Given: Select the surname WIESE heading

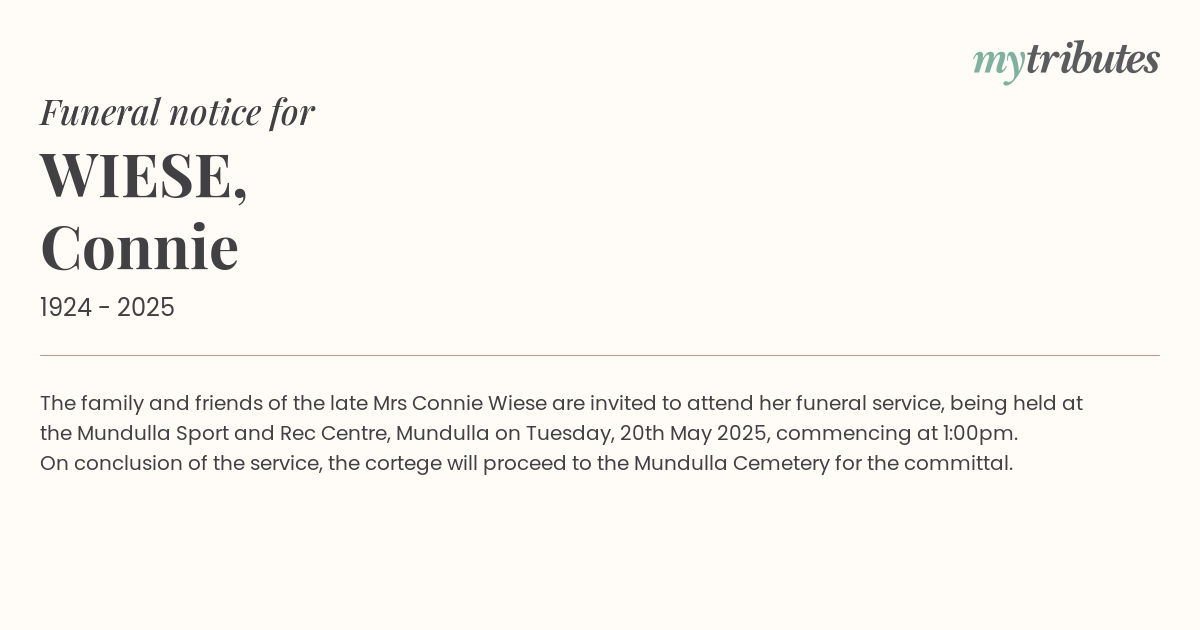Looking at the screenshot, I should tap(143, 176).
